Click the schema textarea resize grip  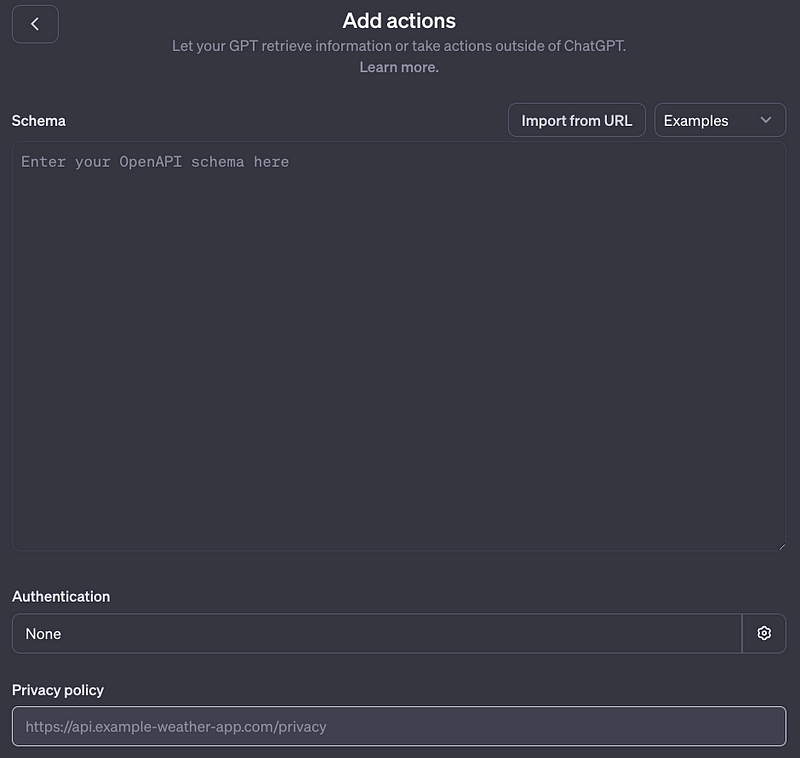tap(781, 544)
